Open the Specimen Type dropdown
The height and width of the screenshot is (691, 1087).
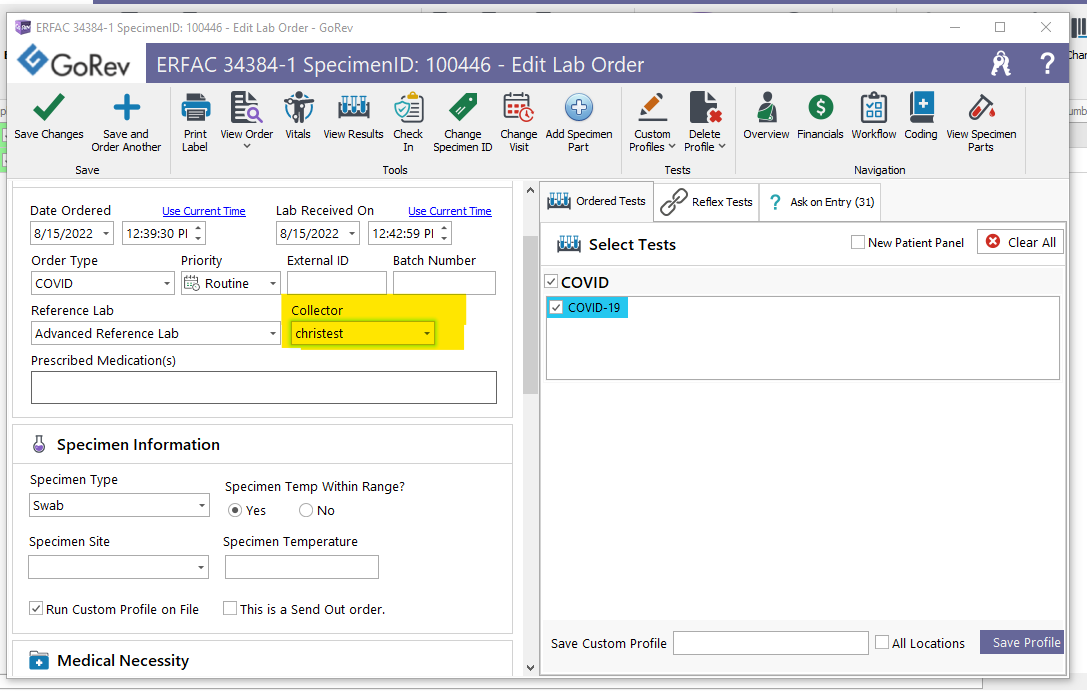(x=200, y=505)
